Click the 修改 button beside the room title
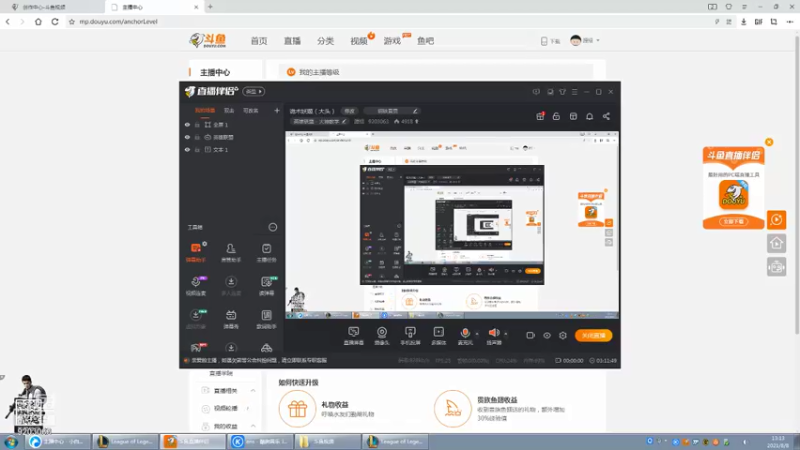The width and height of the screenshot is (800, 450). click(x=349, y=111)
